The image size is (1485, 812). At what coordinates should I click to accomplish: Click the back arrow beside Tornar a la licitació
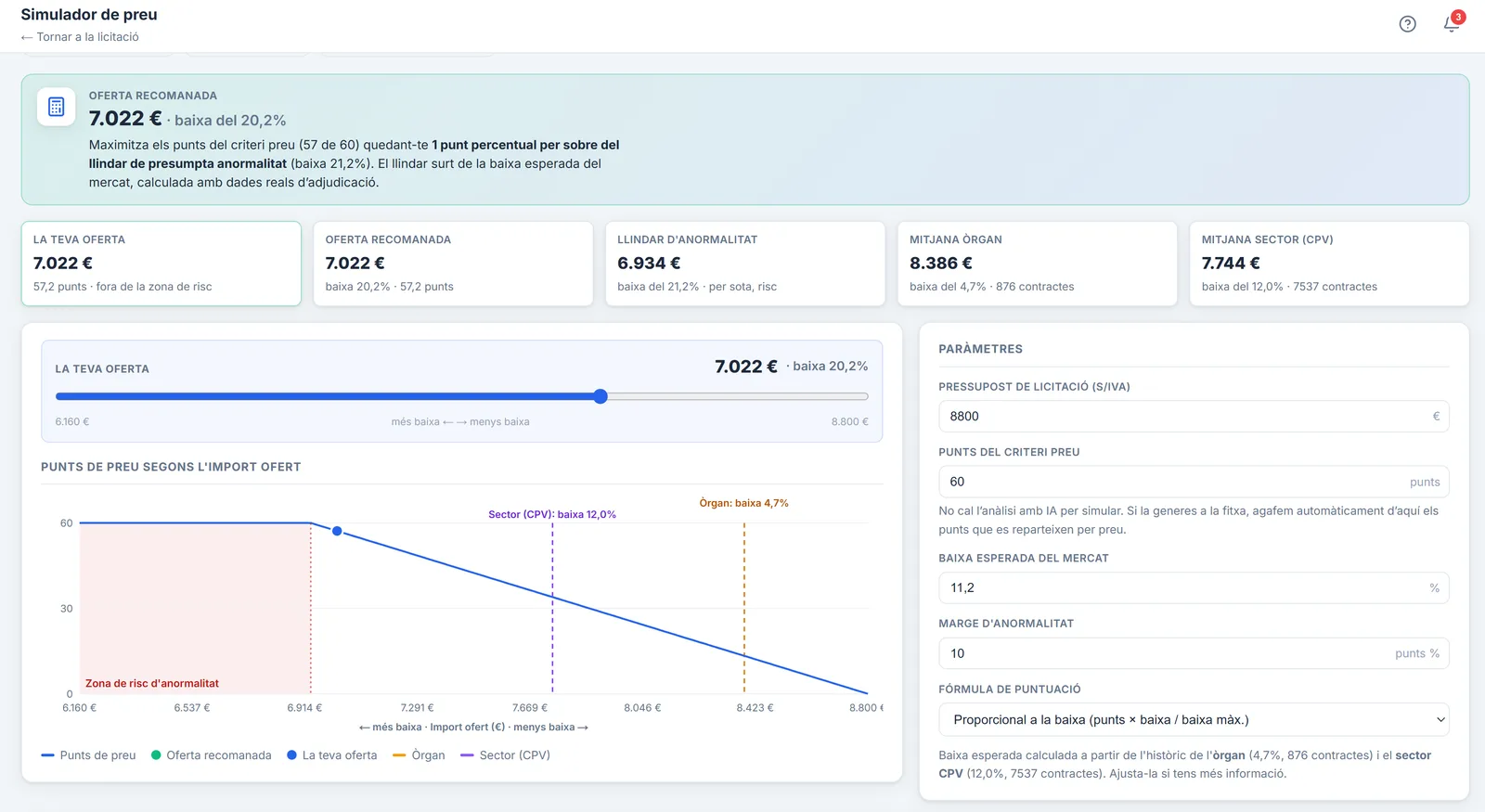click(x=27, y=37)
